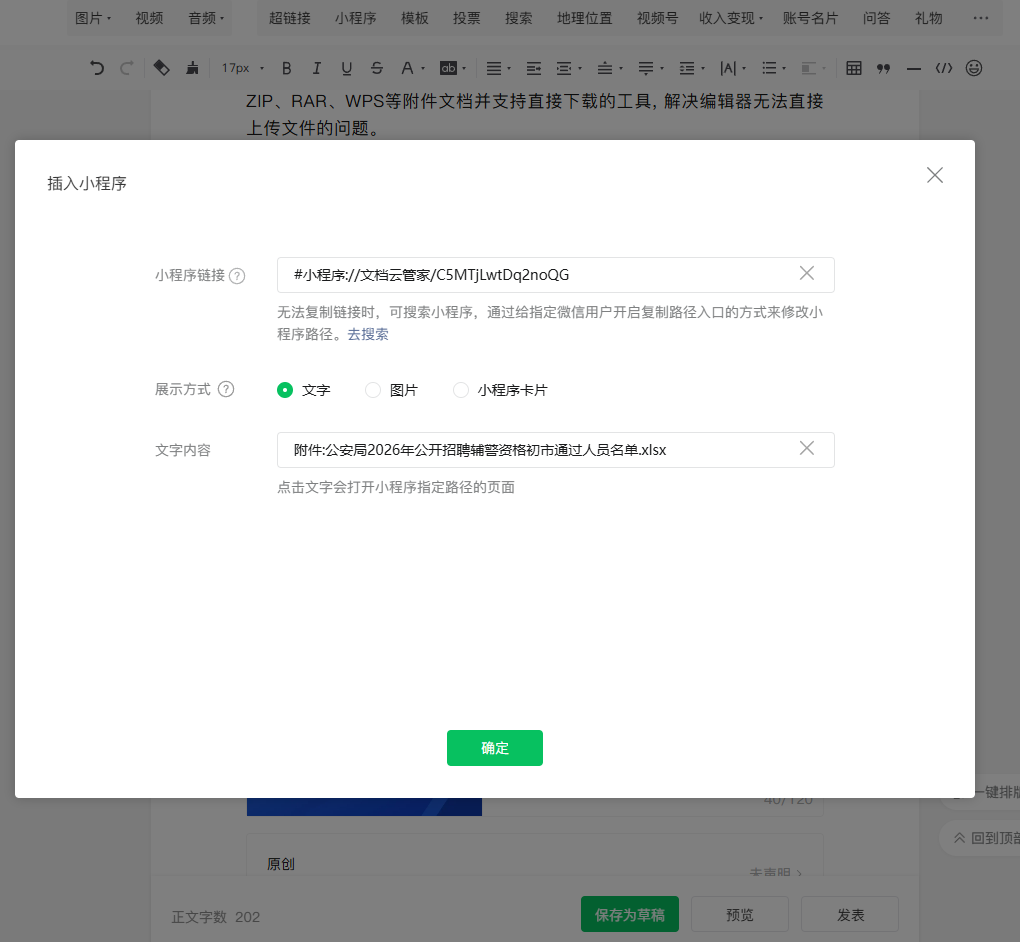Image resolution: width=1020 pixels, height=942 pixels.
Task: Open the 投票 menu item
Action: [466, 18]
